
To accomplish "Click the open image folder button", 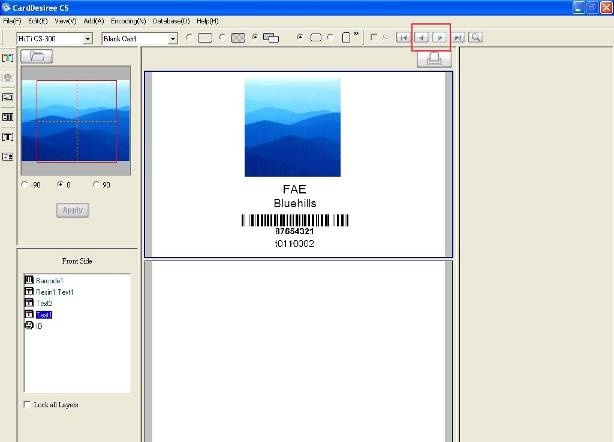I will click(36, 57).
